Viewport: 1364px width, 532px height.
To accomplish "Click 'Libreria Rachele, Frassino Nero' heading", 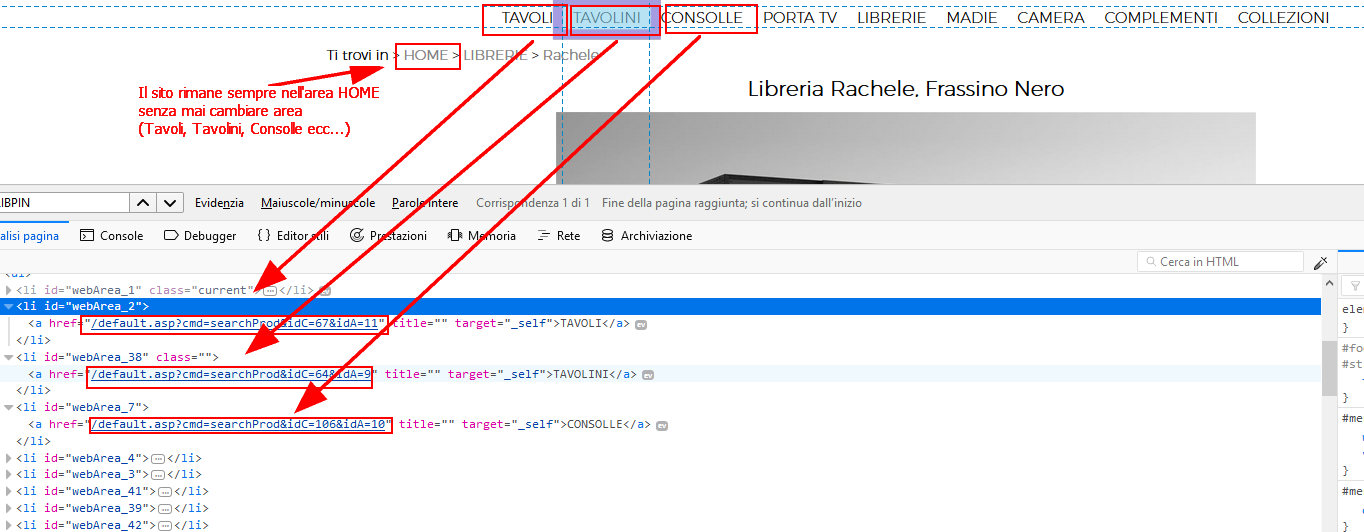I will 905,89.
